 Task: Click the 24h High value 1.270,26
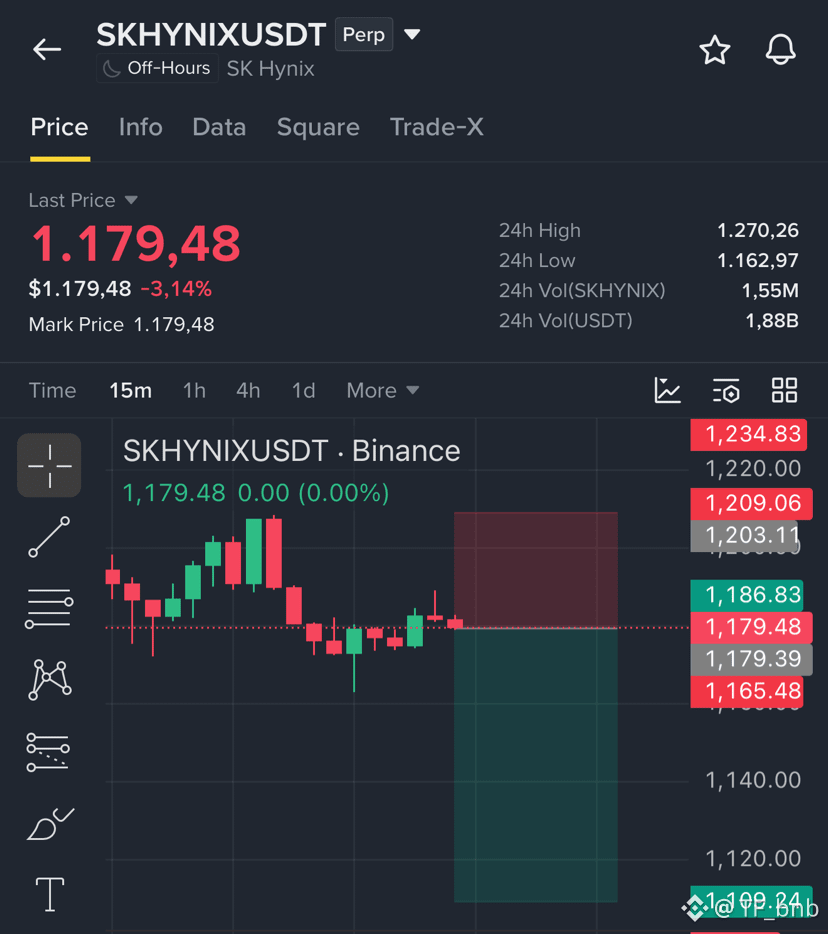pos(758,231)
